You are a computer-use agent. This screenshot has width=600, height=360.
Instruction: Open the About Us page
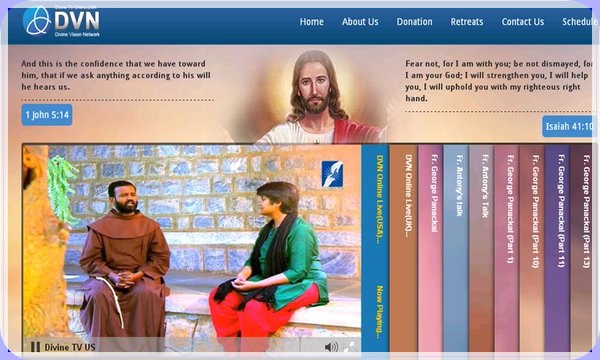tap(360, 22)
